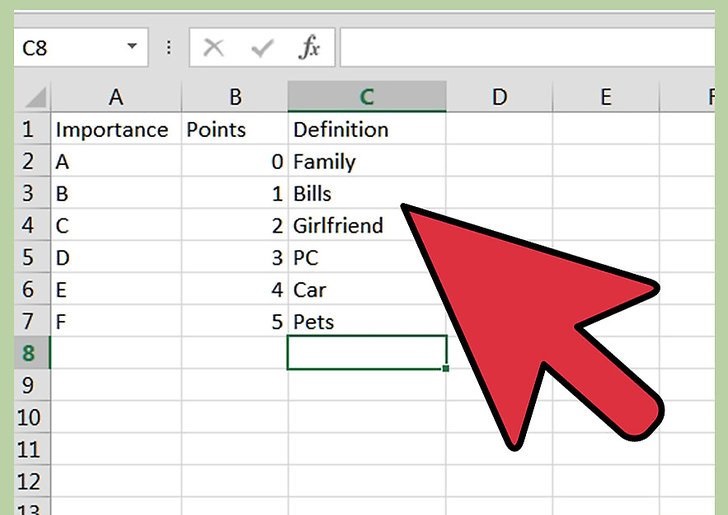Click the formula bar resize handle dots
The image size is (728, 515).
point(168,47)
